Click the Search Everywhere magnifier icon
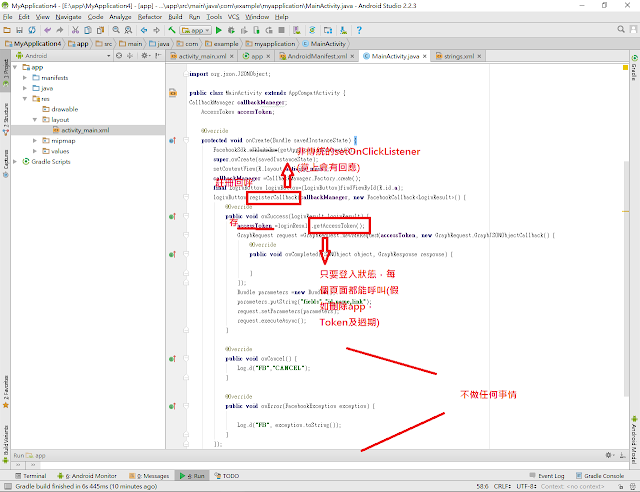 pyautogui.click(x=621, y=29)
